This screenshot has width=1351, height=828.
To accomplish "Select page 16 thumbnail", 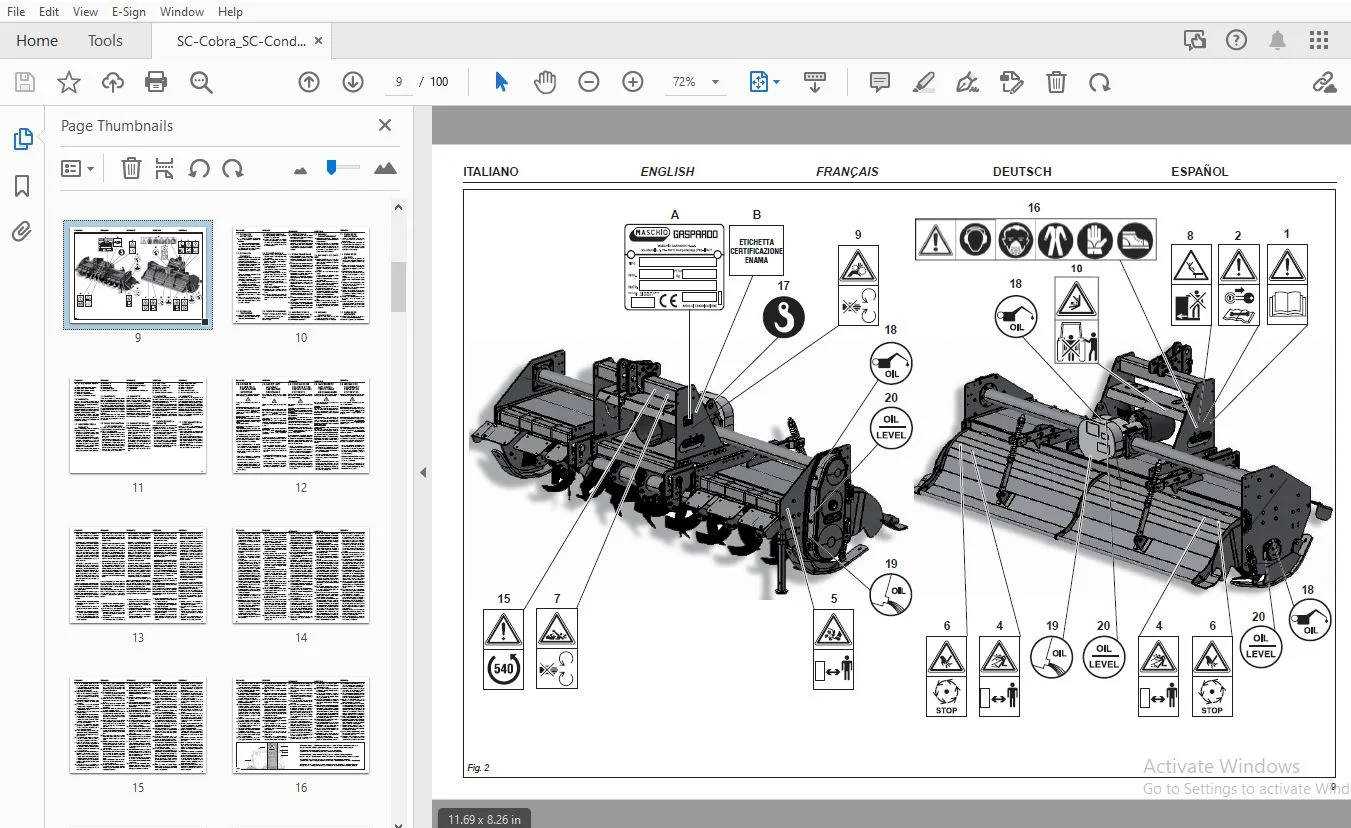I will click(301, 725).
